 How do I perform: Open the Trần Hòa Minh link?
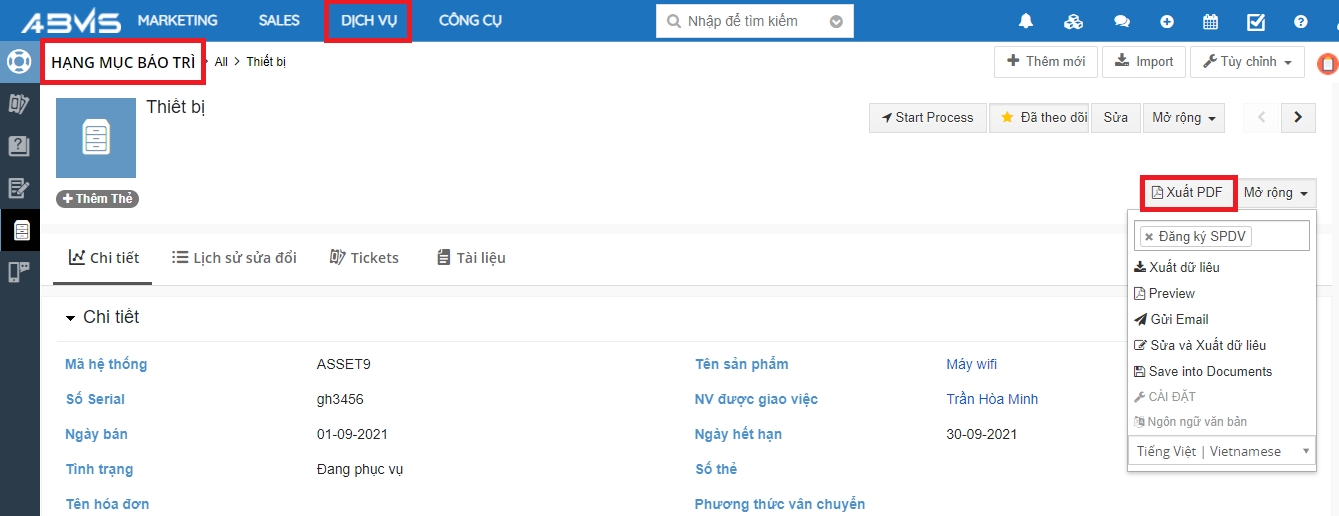[x=991, y=399]
